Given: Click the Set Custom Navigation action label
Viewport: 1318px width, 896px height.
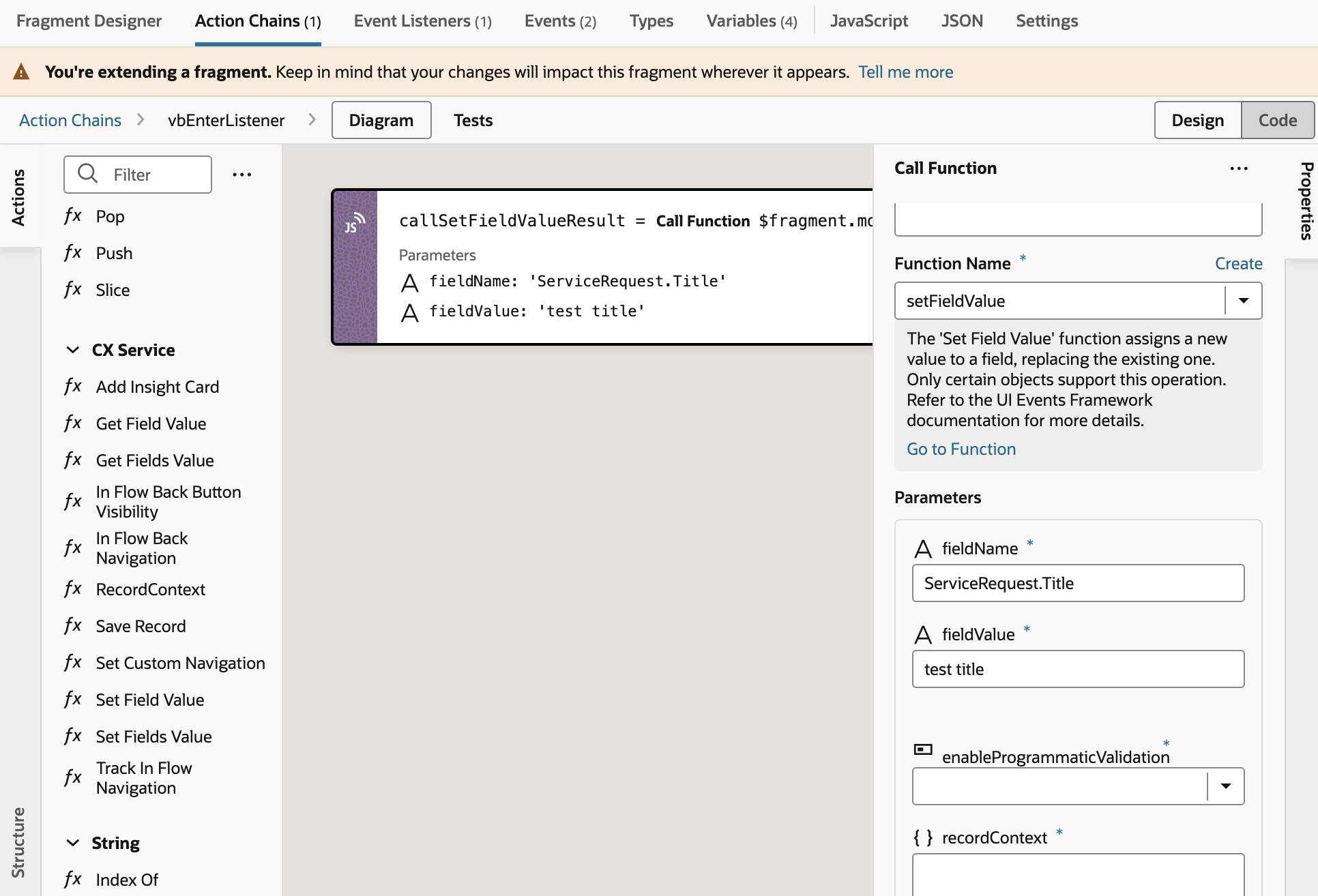Looking at the screenshot, I should [181, 663].
